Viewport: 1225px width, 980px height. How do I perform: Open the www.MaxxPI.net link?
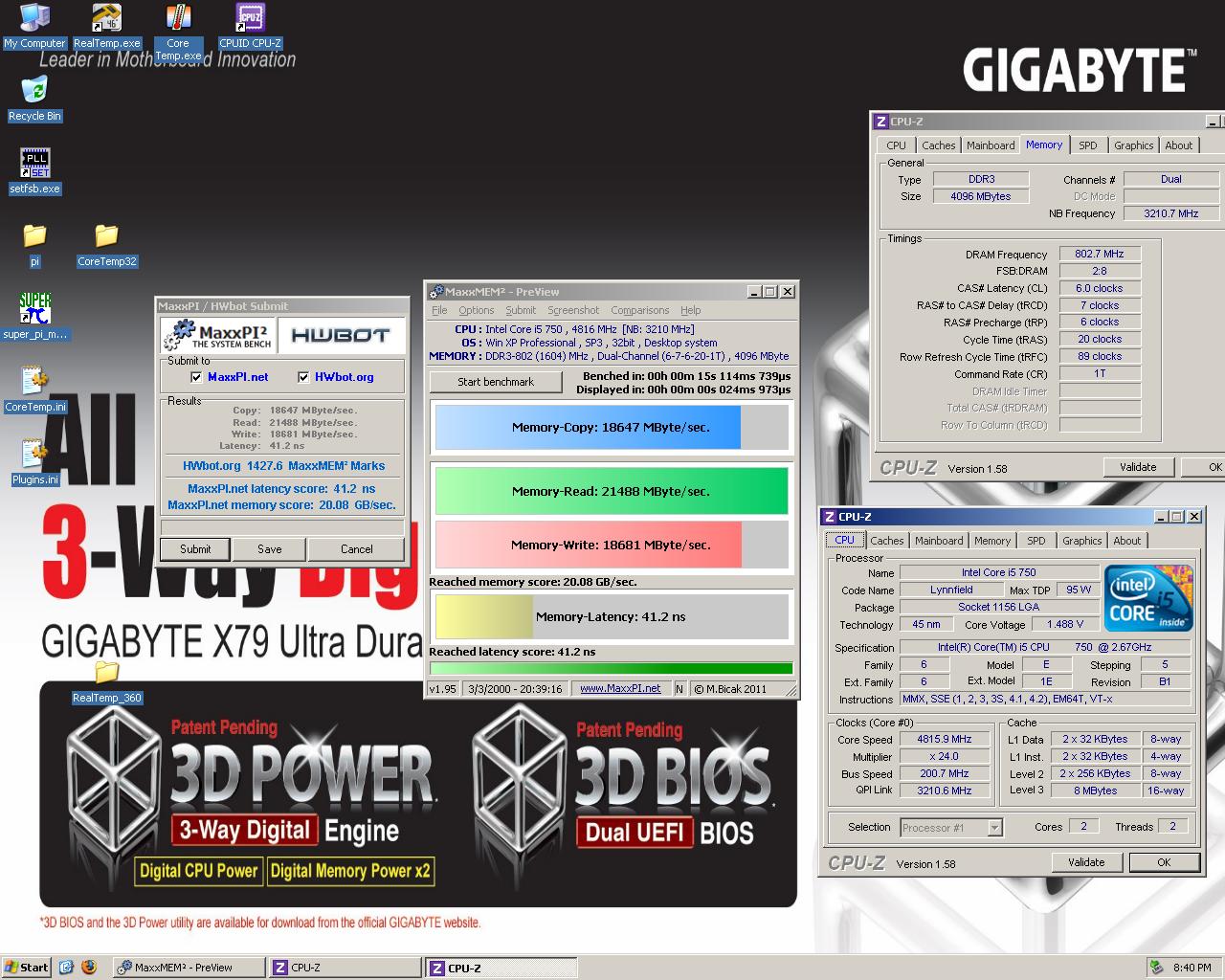click(x=620, y=688)
